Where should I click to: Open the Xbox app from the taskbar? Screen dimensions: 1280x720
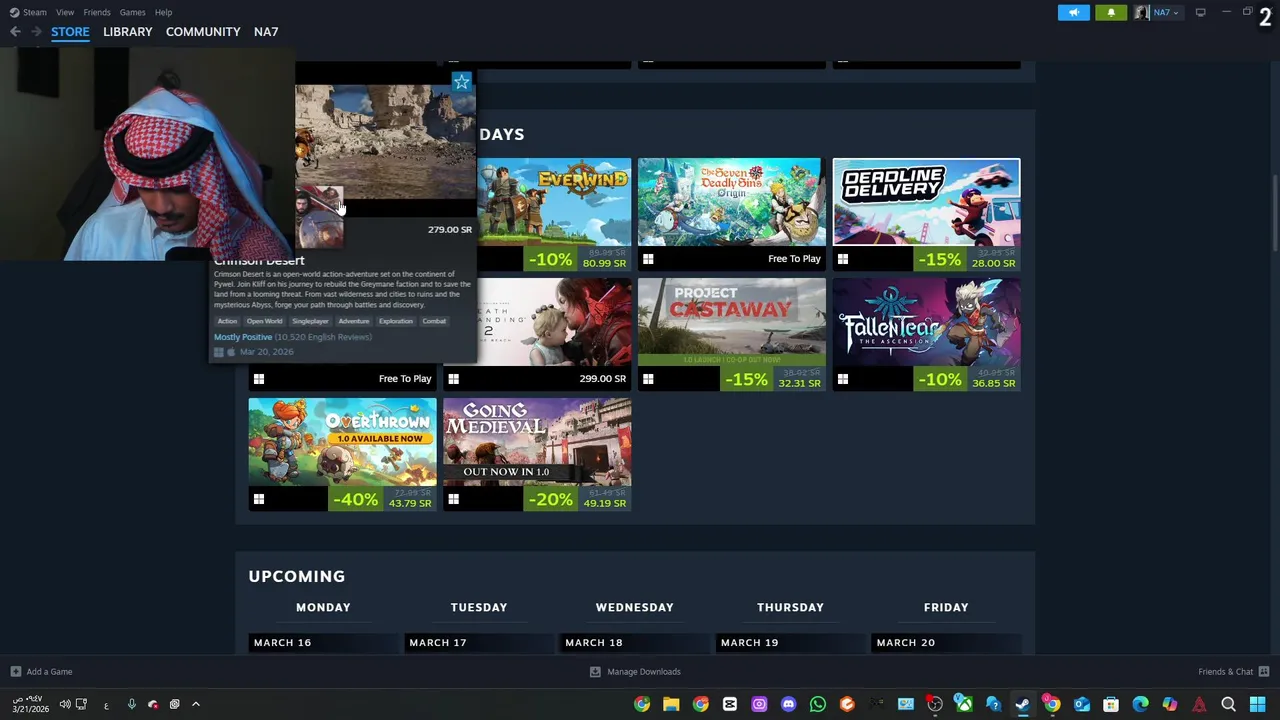(x=964, y=705)
